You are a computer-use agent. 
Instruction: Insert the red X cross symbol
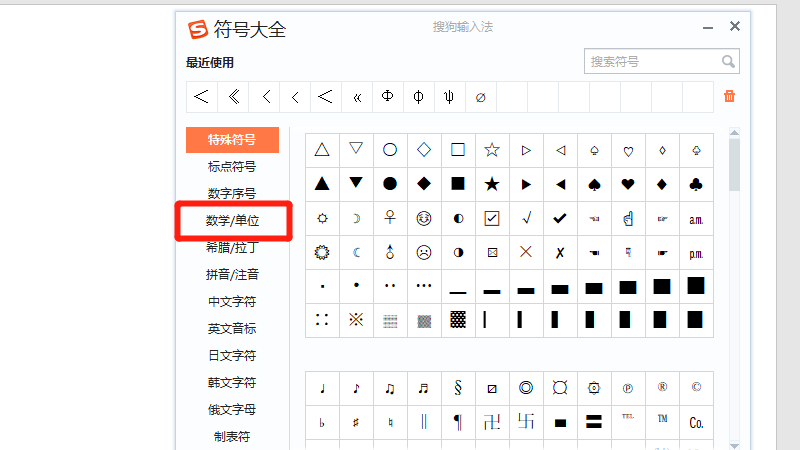point(526,252)
